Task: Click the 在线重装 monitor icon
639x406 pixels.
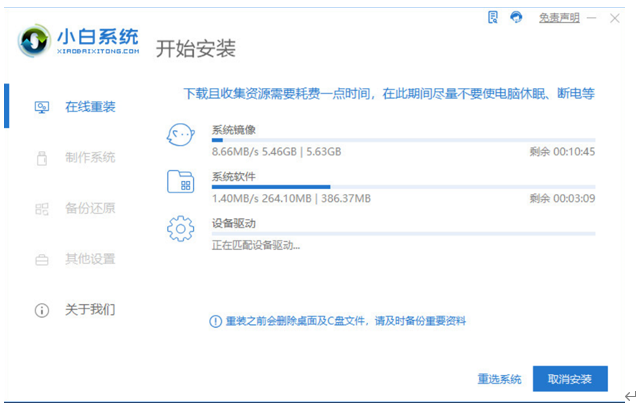Action: [x=42, y=106]
